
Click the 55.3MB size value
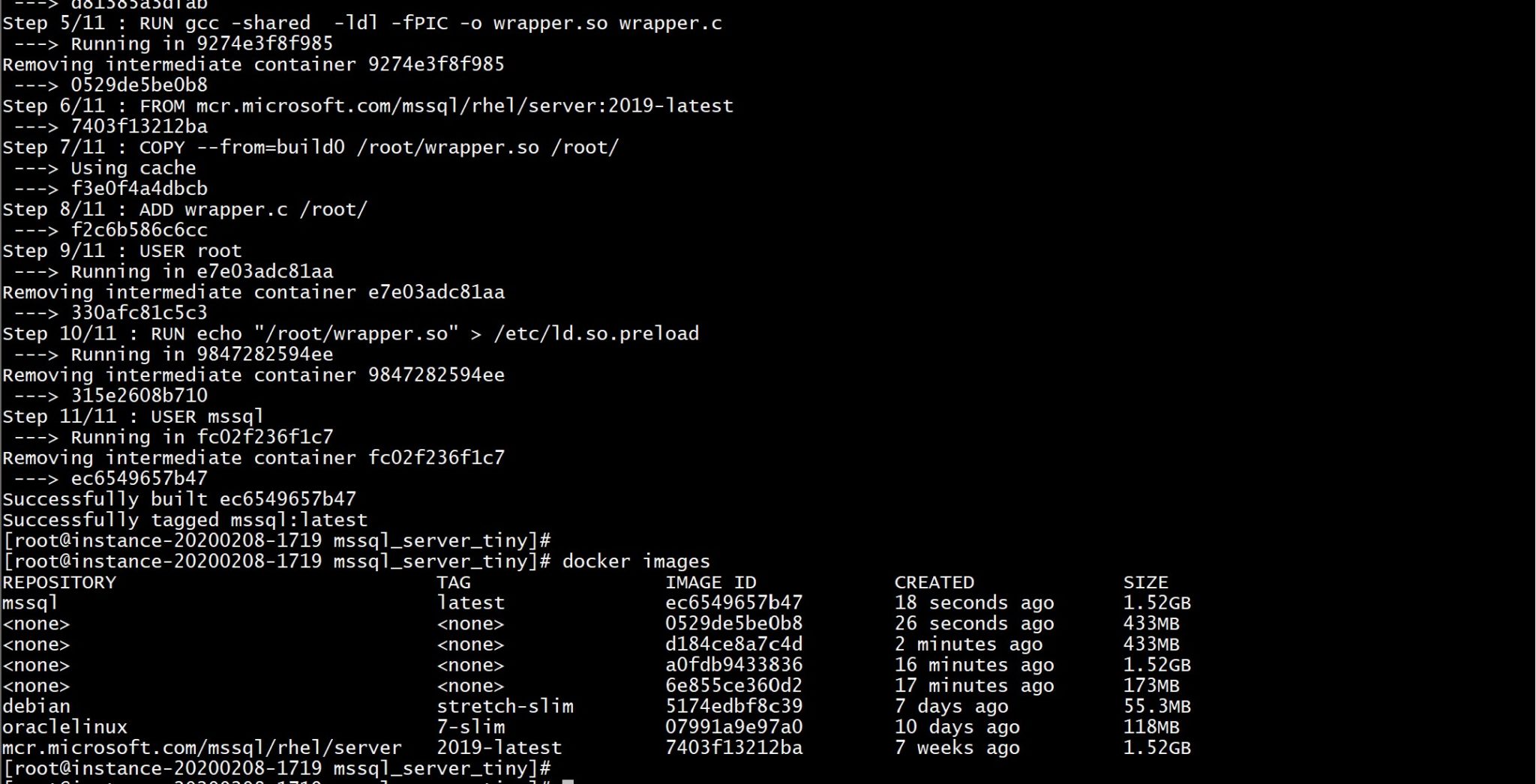tap(1156, 706)
